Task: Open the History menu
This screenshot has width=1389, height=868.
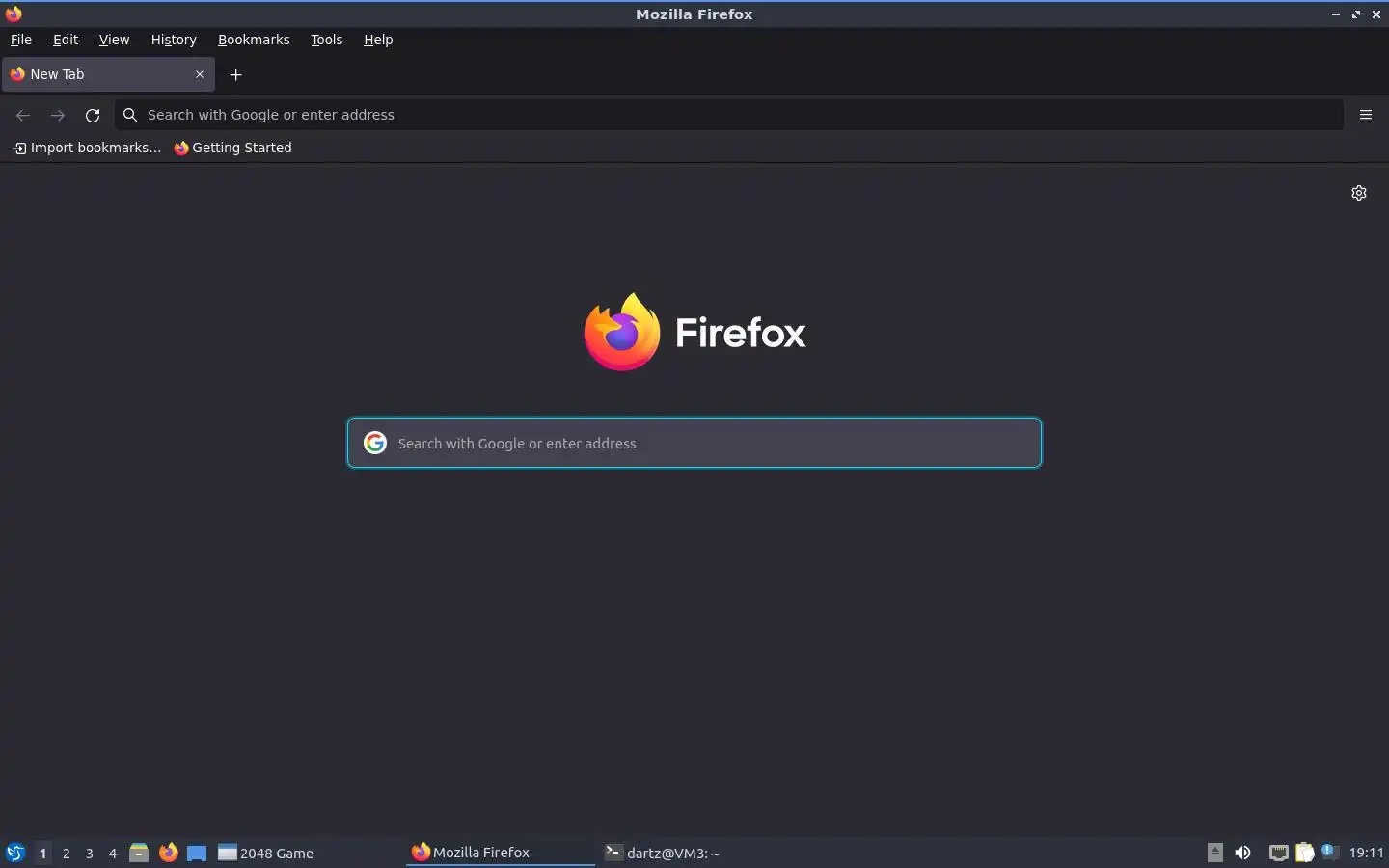Action: point(174,40)
